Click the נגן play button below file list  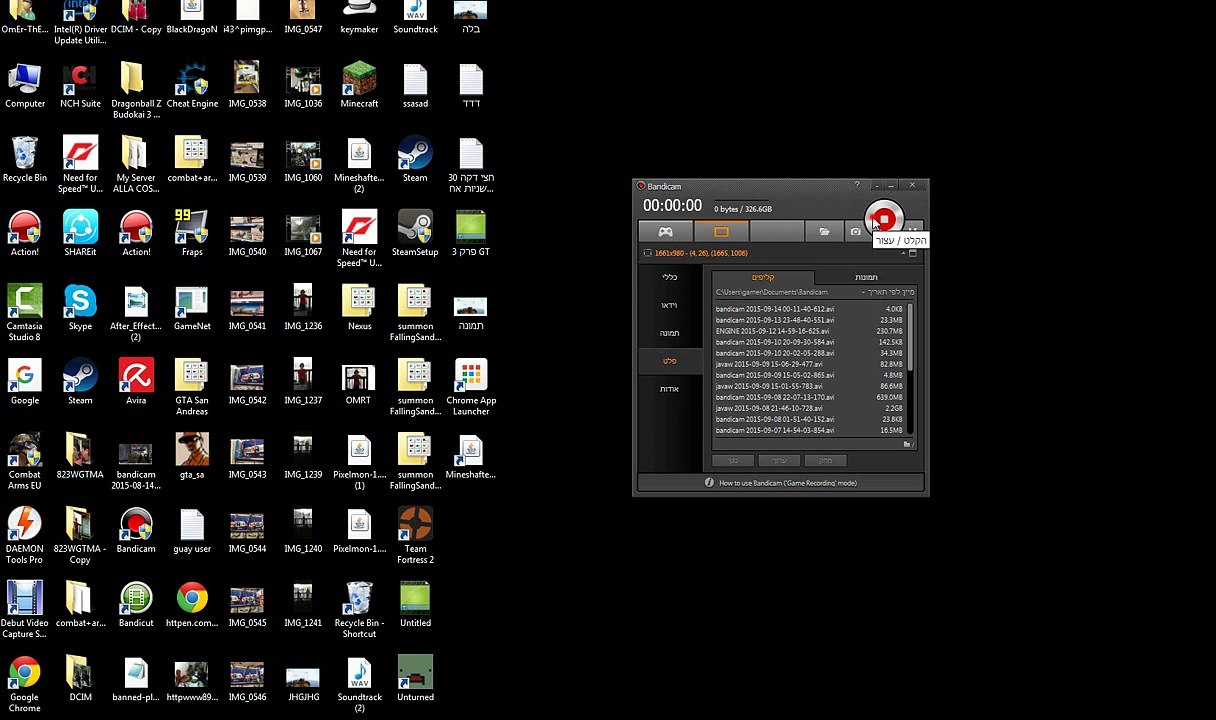tap(733, 460)
